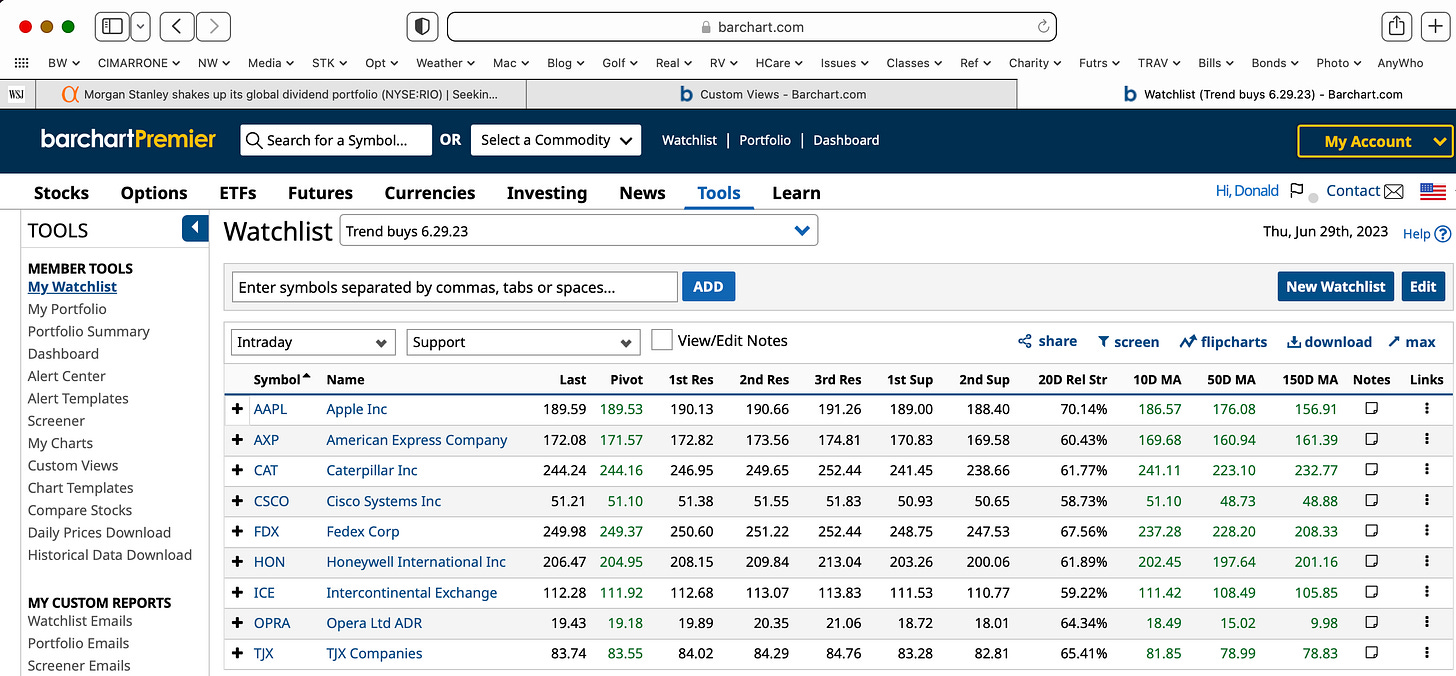1456x676 pixels.
Task: Click the share watchlist icon link
Action: 1047,341
